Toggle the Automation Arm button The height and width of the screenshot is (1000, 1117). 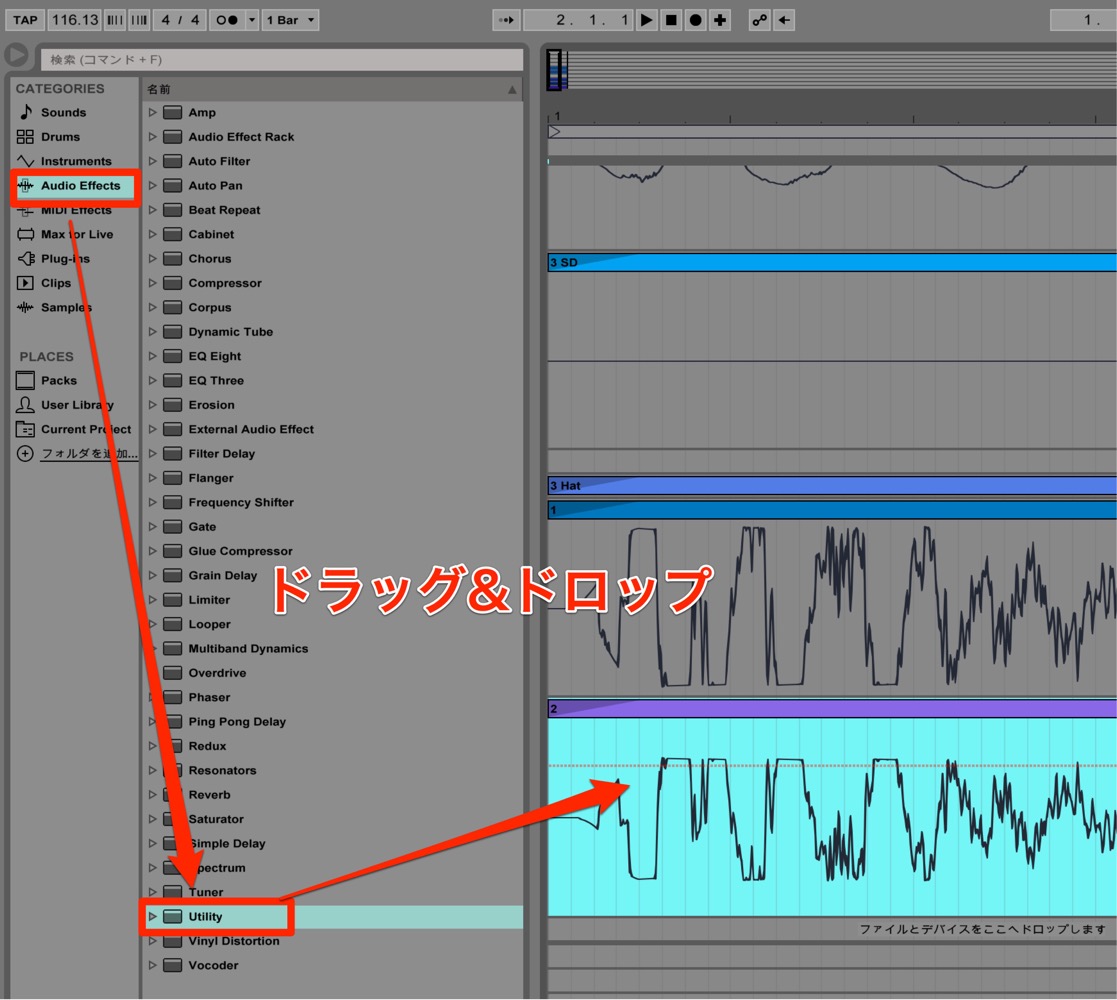pyautogui.click(x=759, y=20)
